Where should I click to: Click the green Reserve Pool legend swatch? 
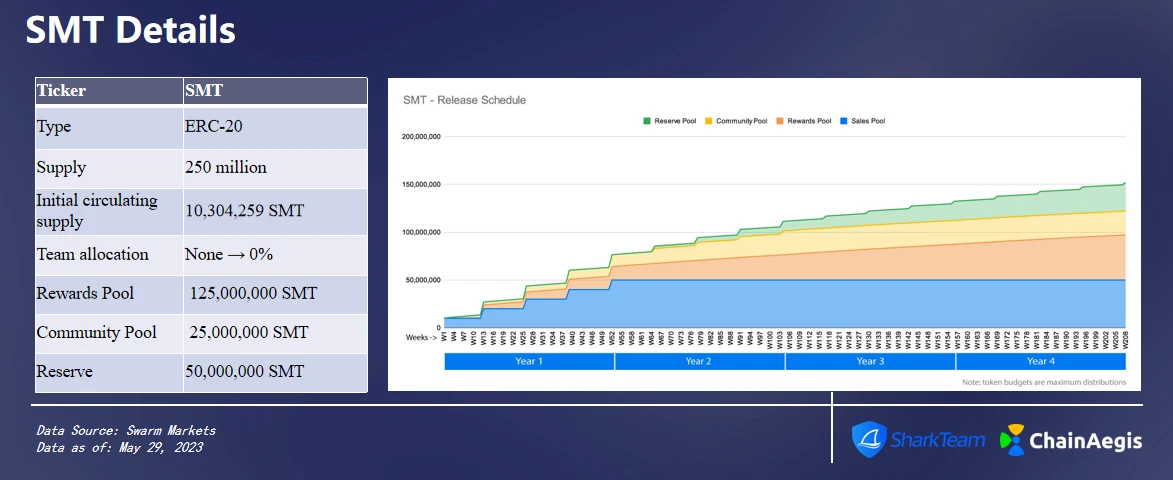[647, 121]
